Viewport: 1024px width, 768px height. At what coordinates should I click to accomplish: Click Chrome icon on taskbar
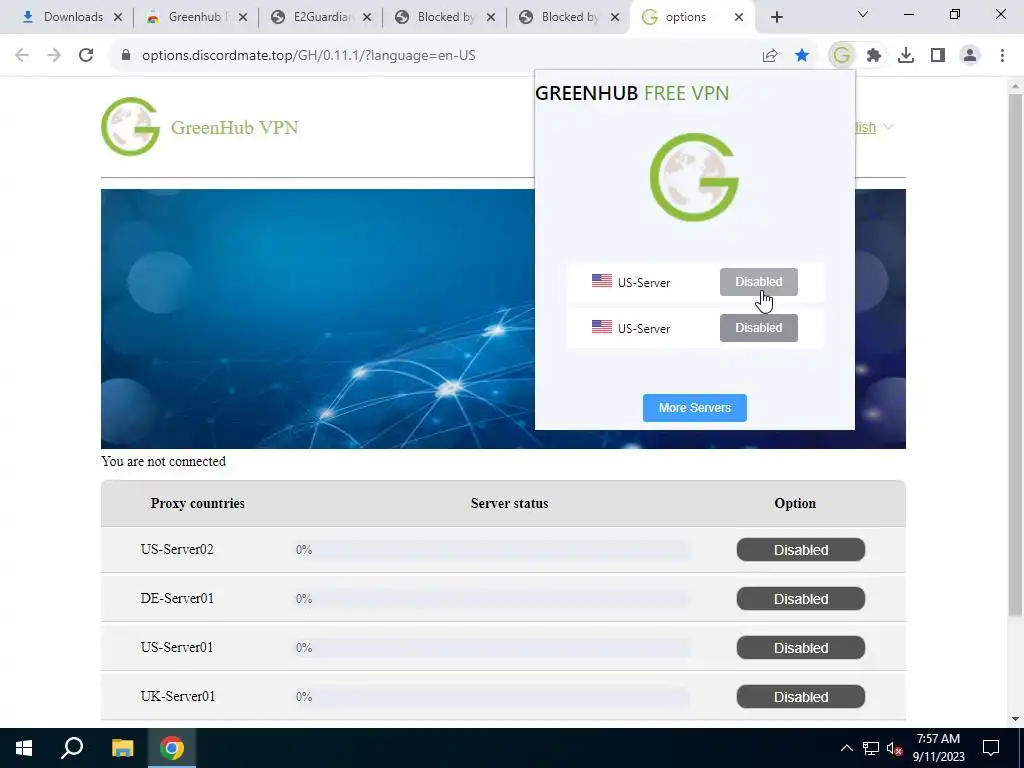click(172, 748)
